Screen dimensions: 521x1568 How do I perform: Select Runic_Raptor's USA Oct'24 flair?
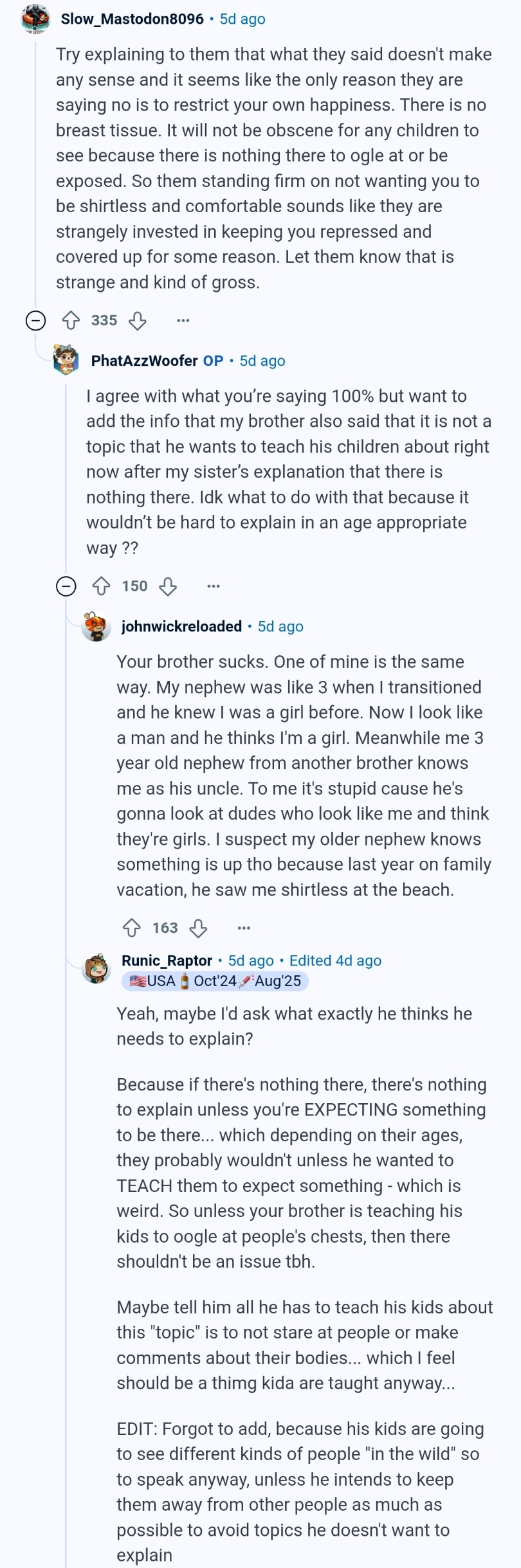click(x=215, y=981)
